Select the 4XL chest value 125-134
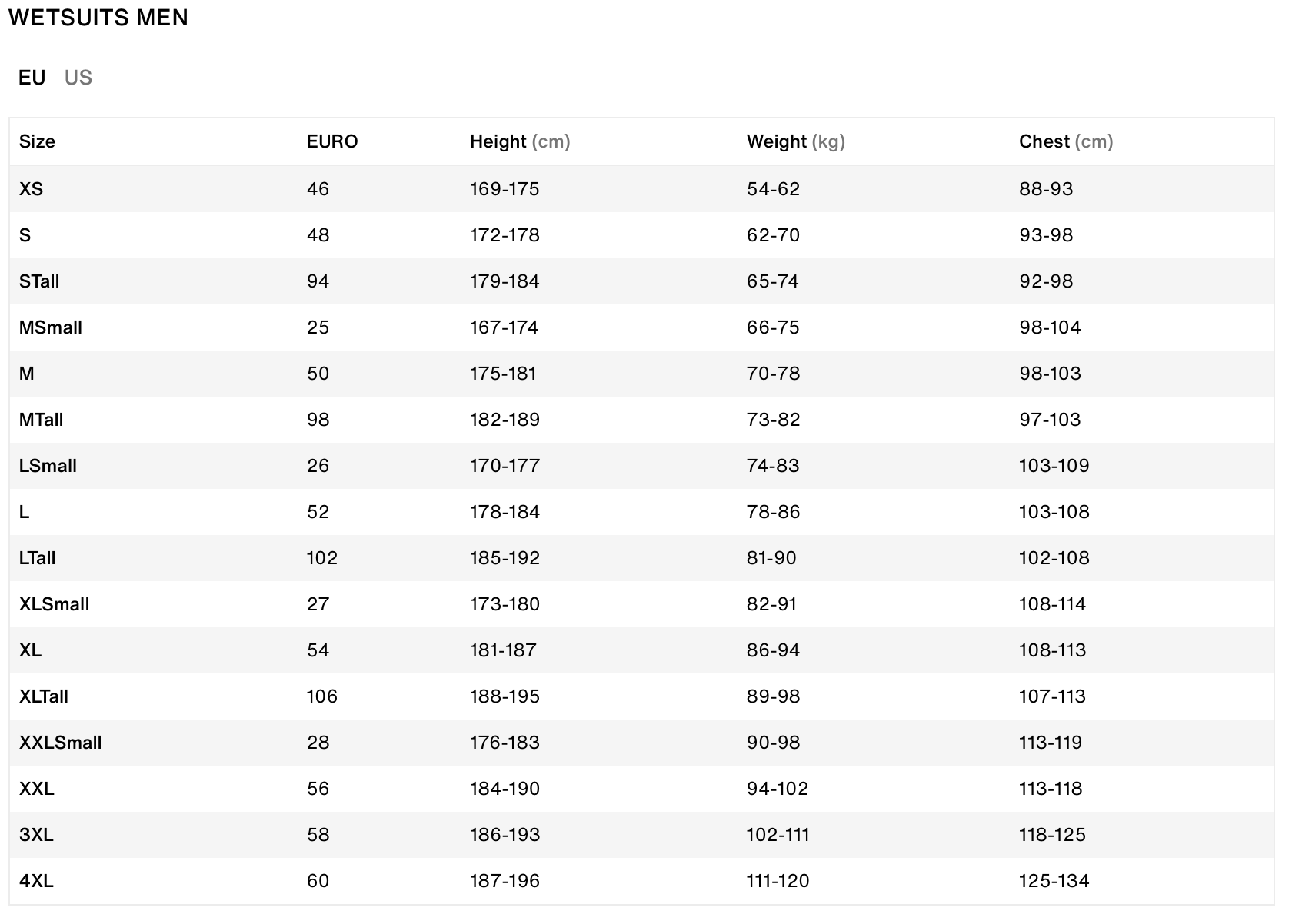1292x924 pixels. 1054,881
